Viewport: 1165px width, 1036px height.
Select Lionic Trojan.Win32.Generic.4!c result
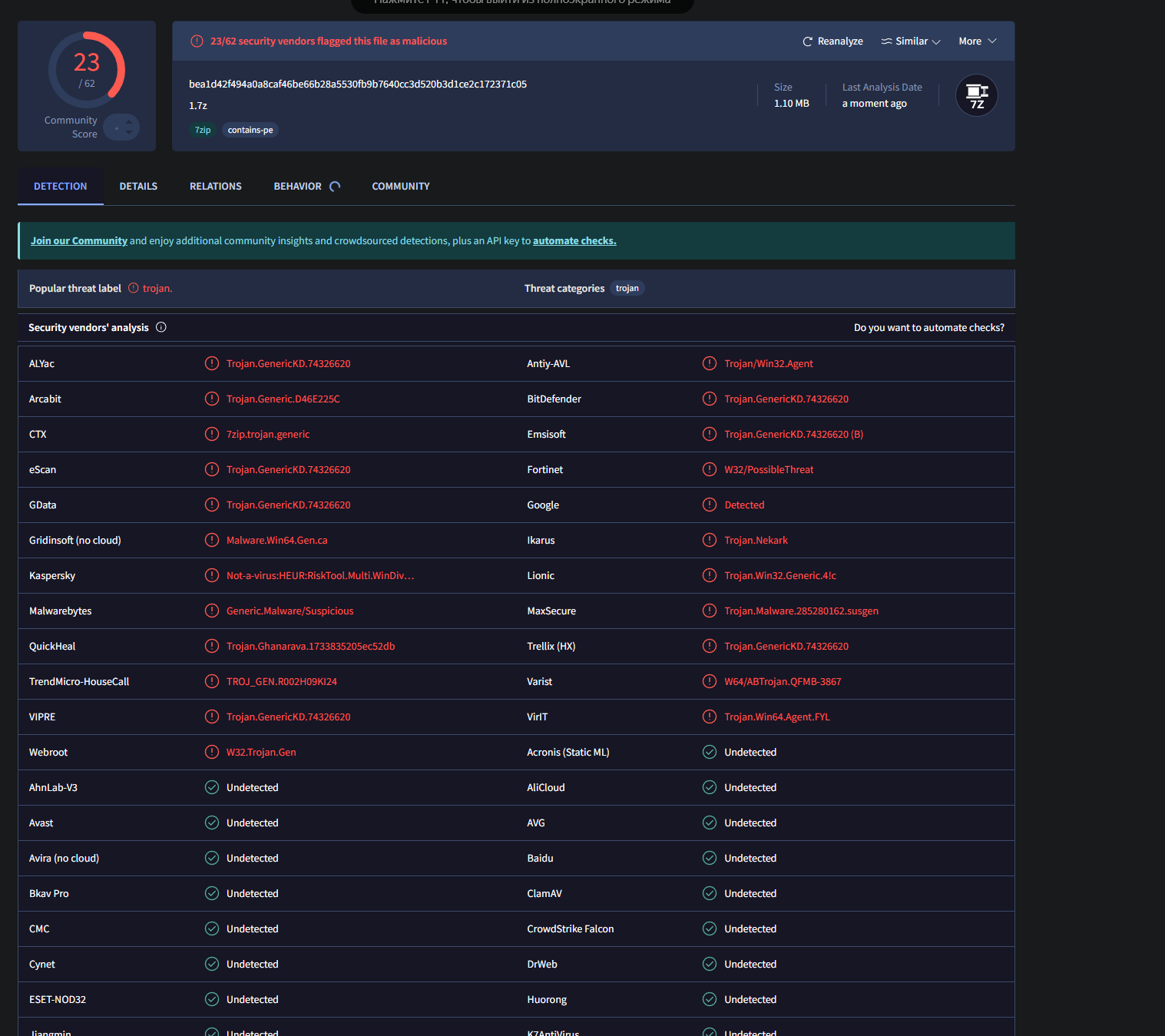[780, 576]
